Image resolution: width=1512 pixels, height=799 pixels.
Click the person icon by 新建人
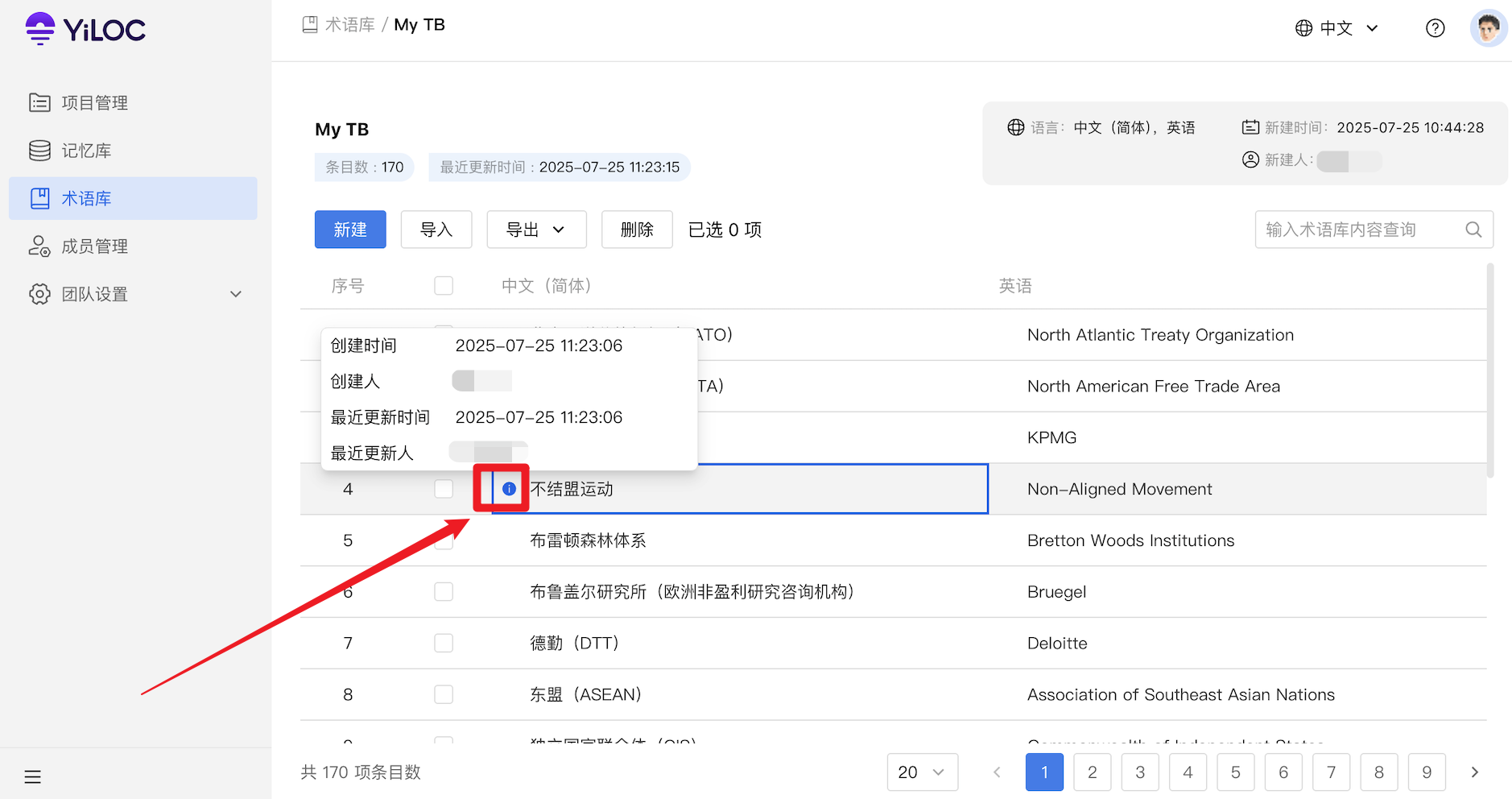[x=1250, y=159]
